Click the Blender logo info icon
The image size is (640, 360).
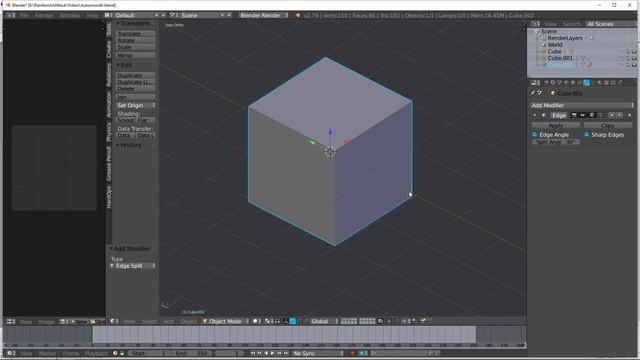pos(298,15)
